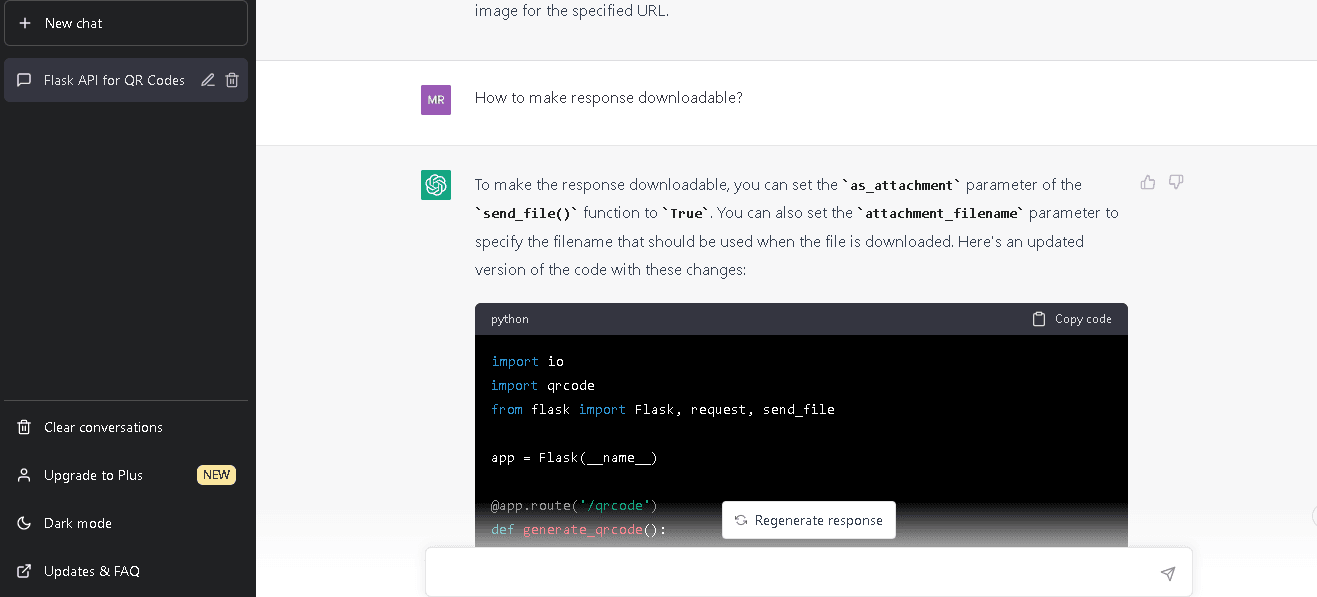Click the trash icon beside Clear conversations
Image resolution: width=1317 pixels, height=597 pixels.
25,427
